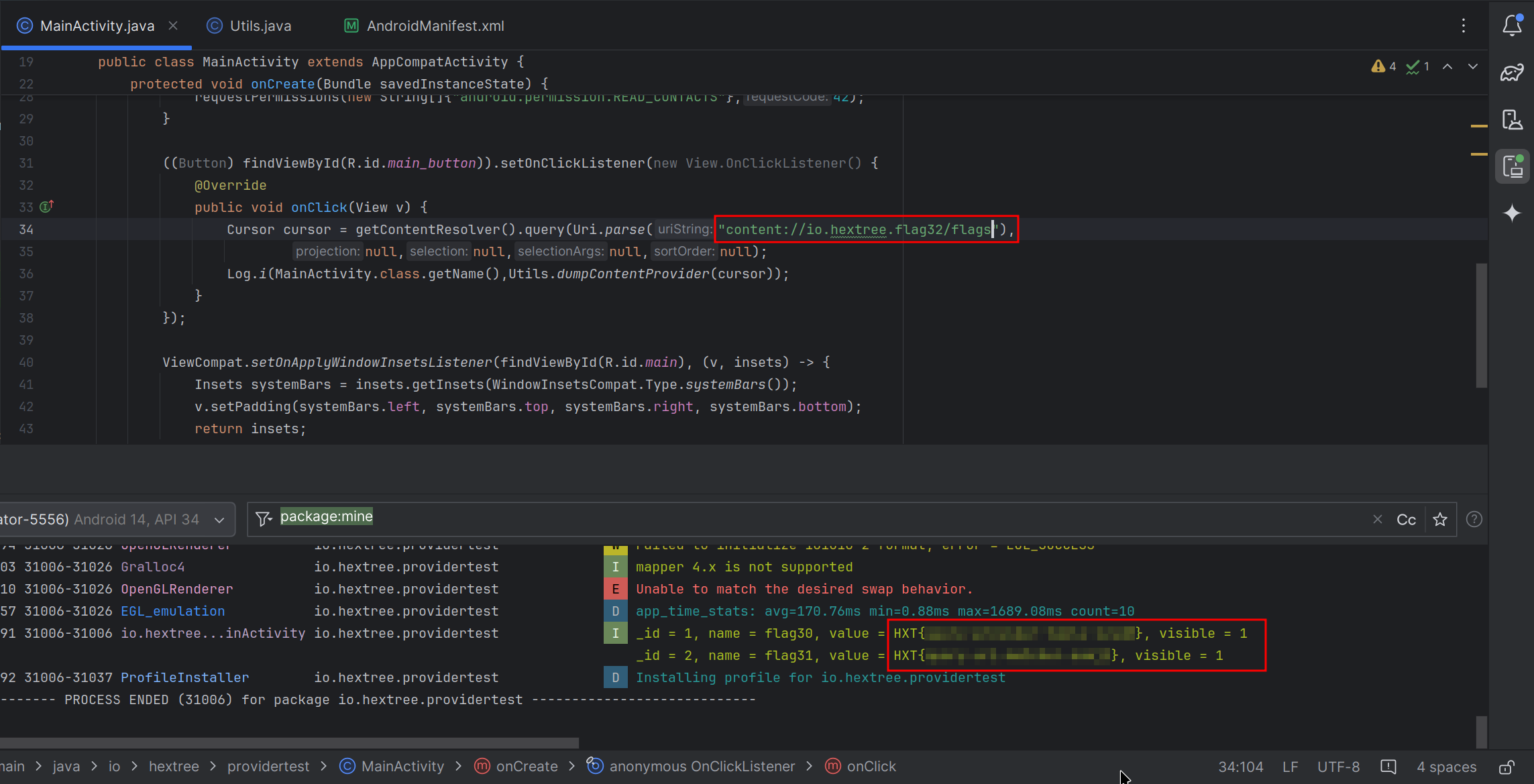Click the onClick breadcrumb
Screen dimensions: 1534x784
[861, 766]
